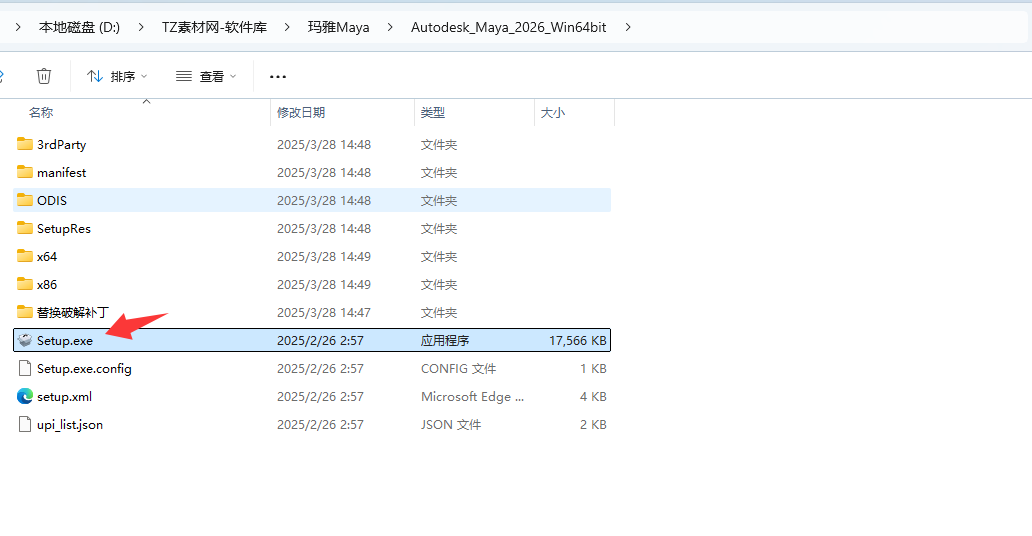Click 2025/3/28 14:47 date of 替换破解补丁
The image size is (1032, 536).
[x=324, y=312]
